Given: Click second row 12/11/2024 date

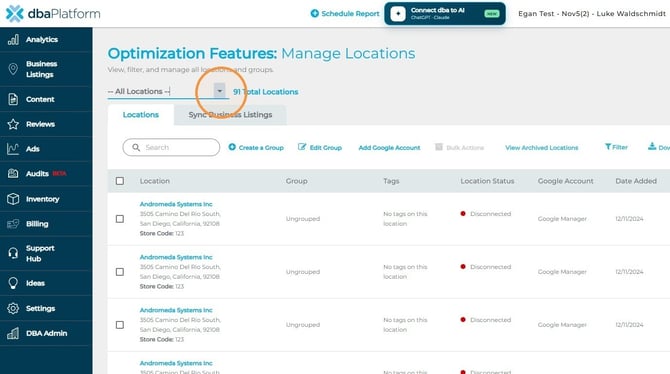Looking at the screenshot, I should pos(629,271).
